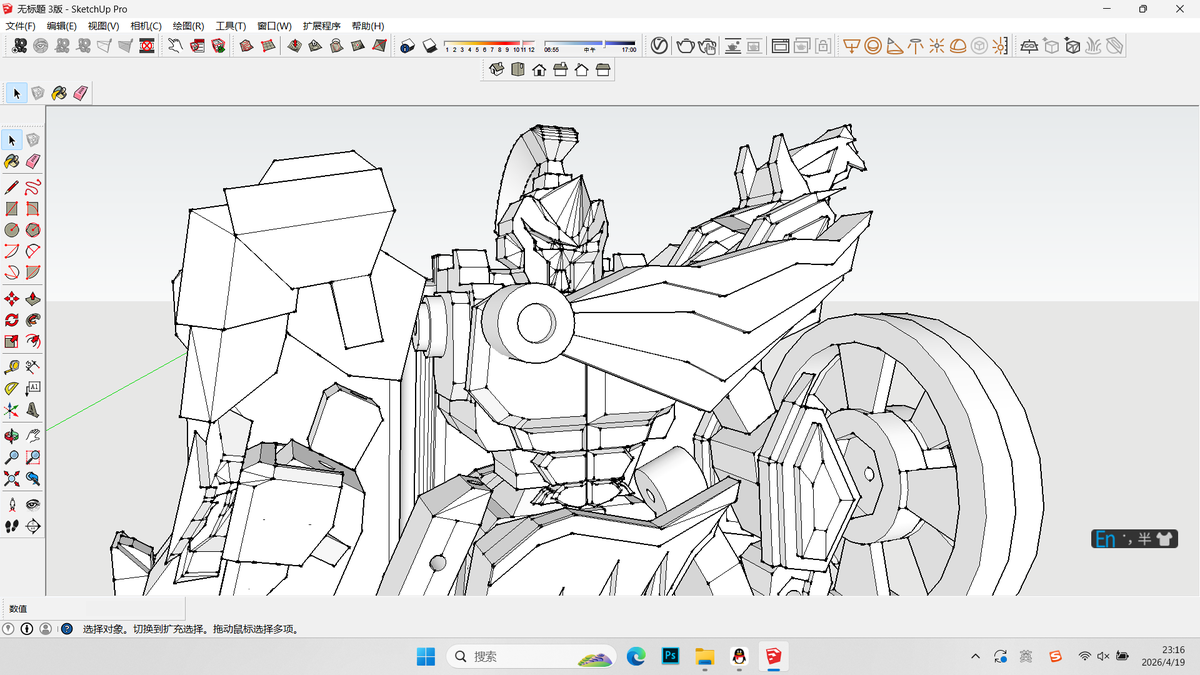This screenshot has height=675, width=1200.
Task: Click the 数值 measurements label
Action: tap(19, 608)
